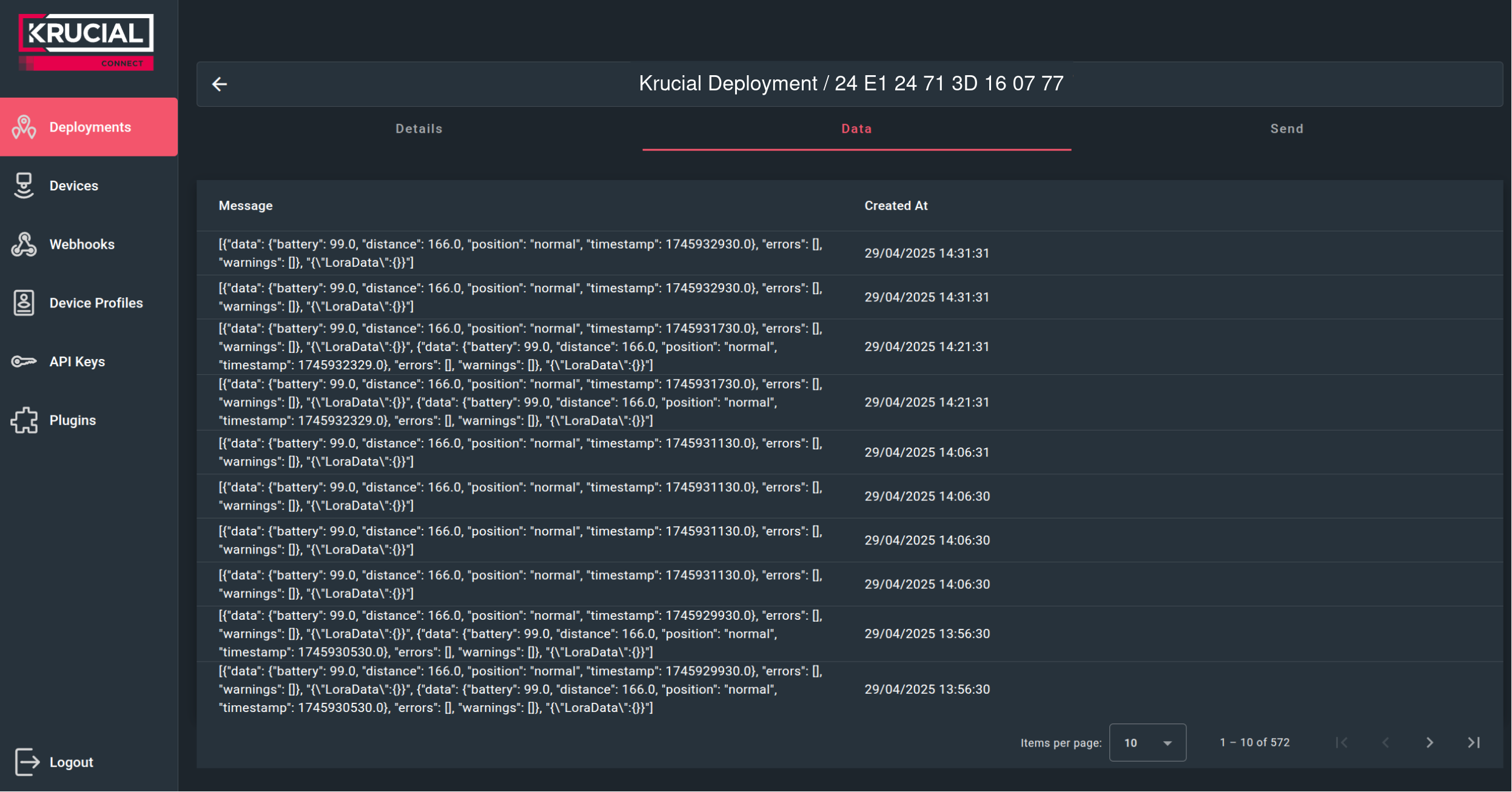Click the Message column header
Image resolution: width=1512 pixels, height=792 pixels.
click(245, 206)
